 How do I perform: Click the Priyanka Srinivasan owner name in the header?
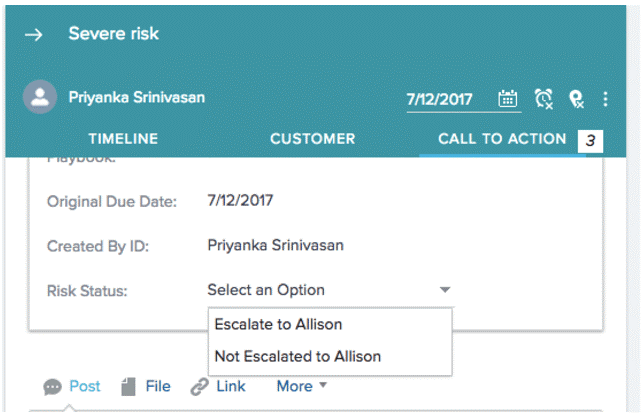point(135,98)
